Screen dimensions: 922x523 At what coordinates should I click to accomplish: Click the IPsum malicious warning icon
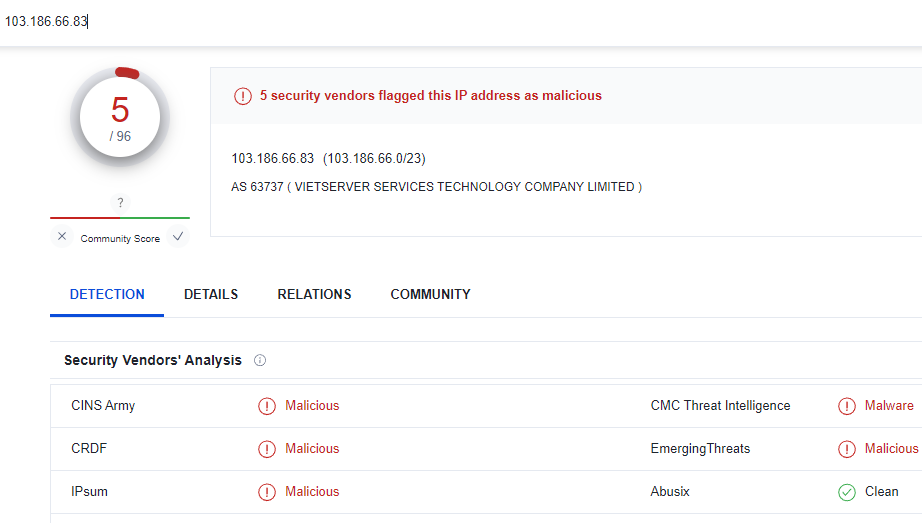click(x=267, y=492)
